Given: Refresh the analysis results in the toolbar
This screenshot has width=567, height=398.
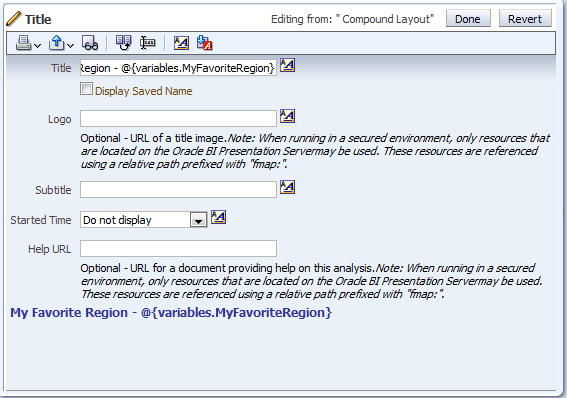Looking at the screenshot, I should coord(124,43).
